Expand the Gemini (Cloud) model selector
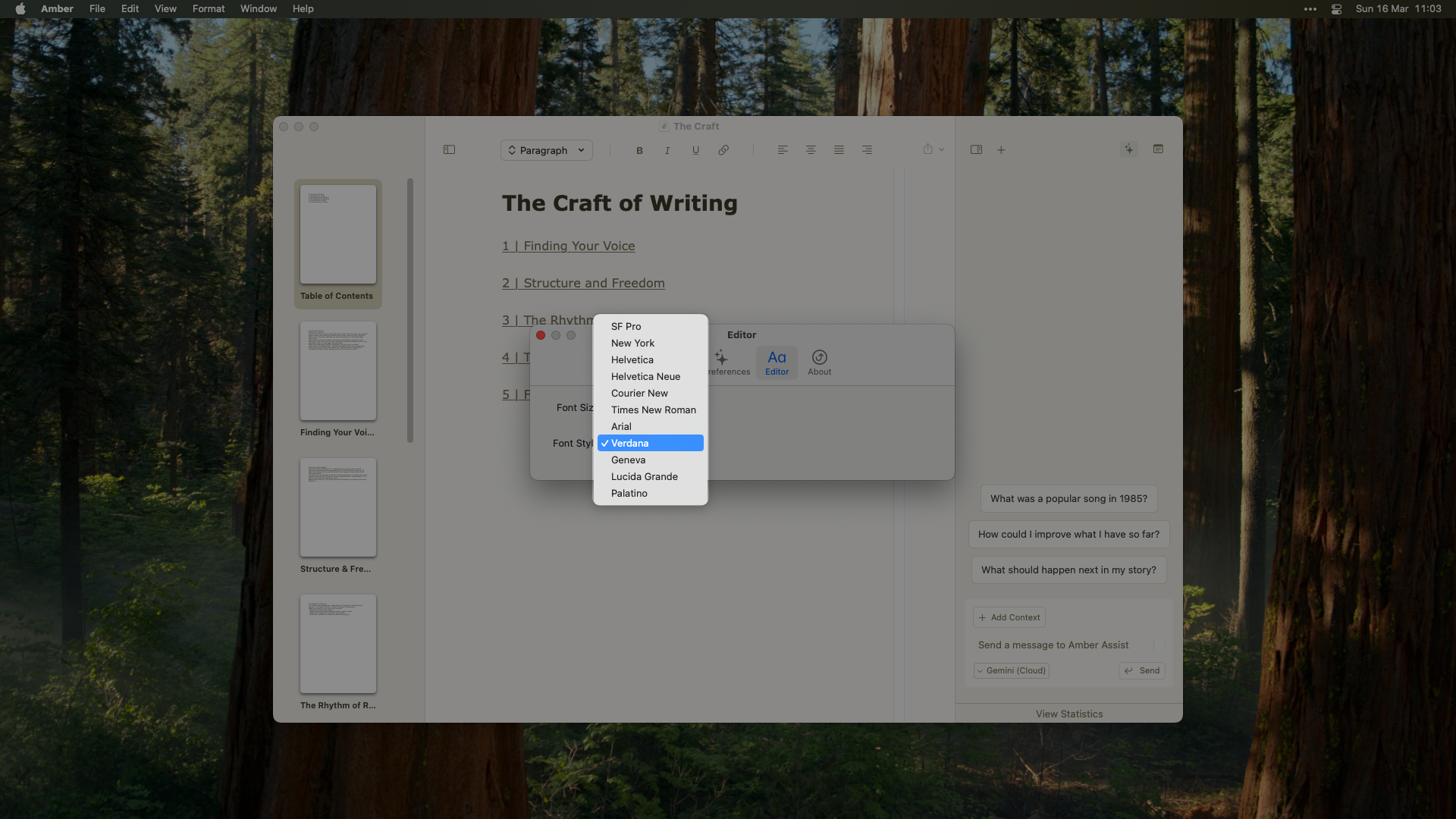Screen dimensions: 1456x819 [x=1011, y=670]
